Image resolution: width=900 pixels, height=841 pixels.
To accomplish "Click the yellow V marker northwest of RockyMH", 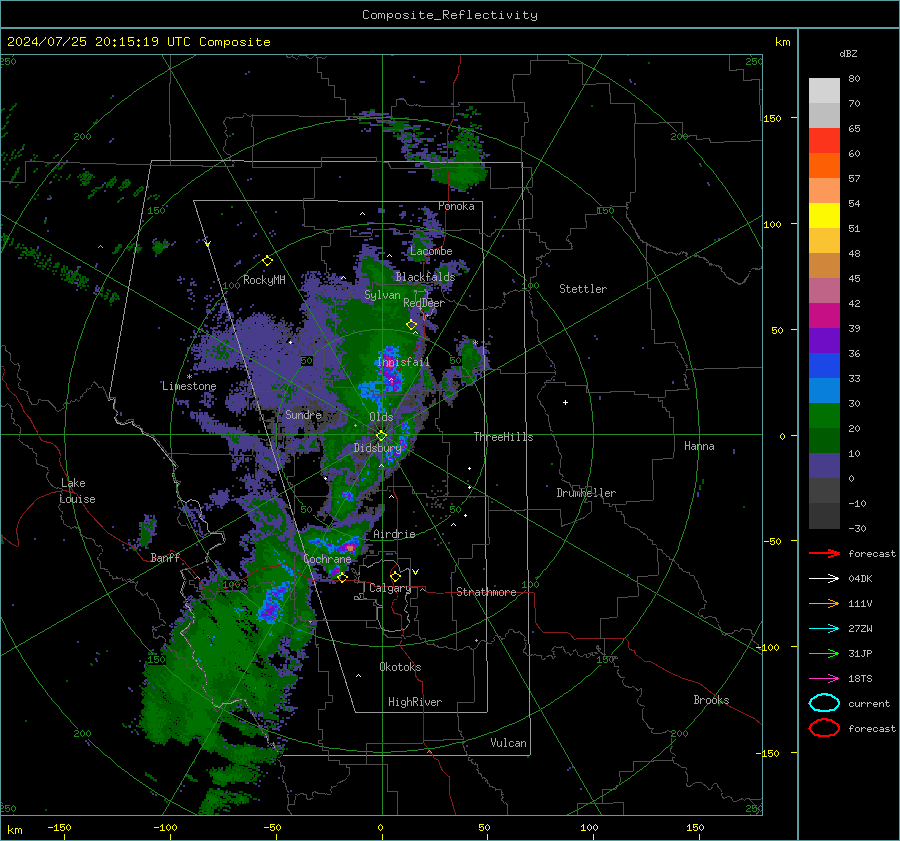I will pos(207,244).
